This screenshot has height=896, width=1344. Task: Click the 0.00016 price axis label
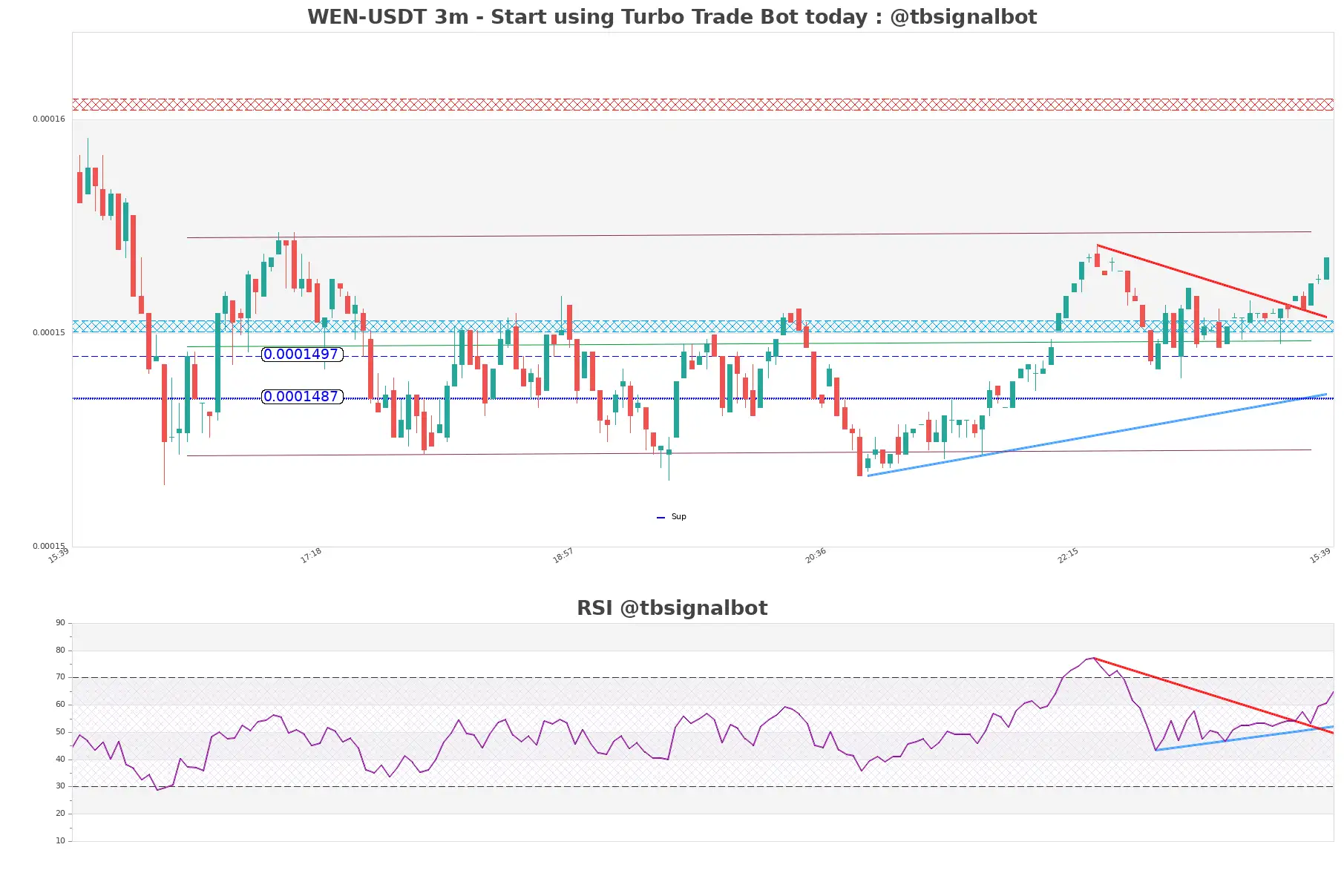[x=49, y=119]
